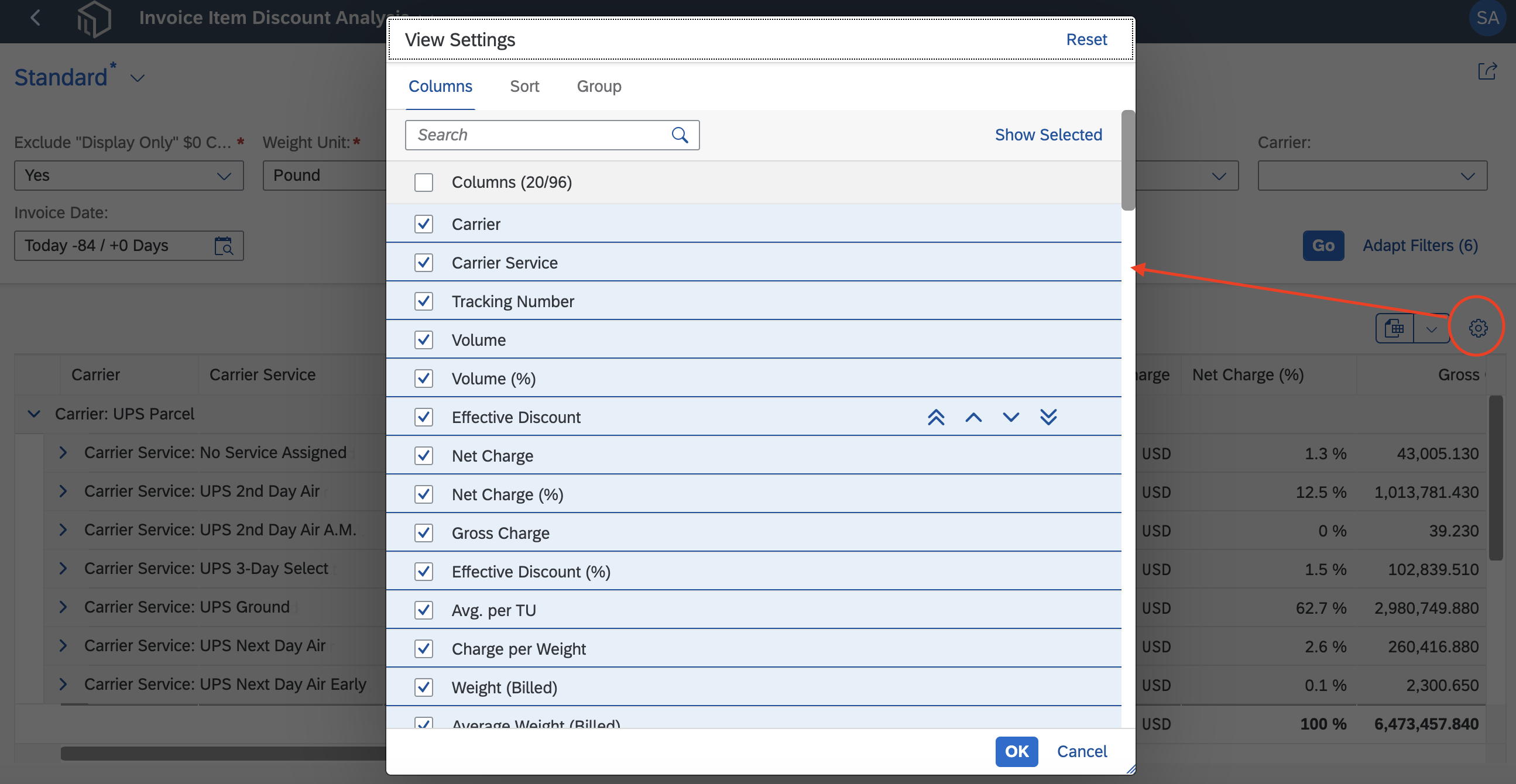Viewport: 1516px width, 784px height.
Task: Uncheck the Effective Discount checkbox
Action: click(x=424, y=417)
